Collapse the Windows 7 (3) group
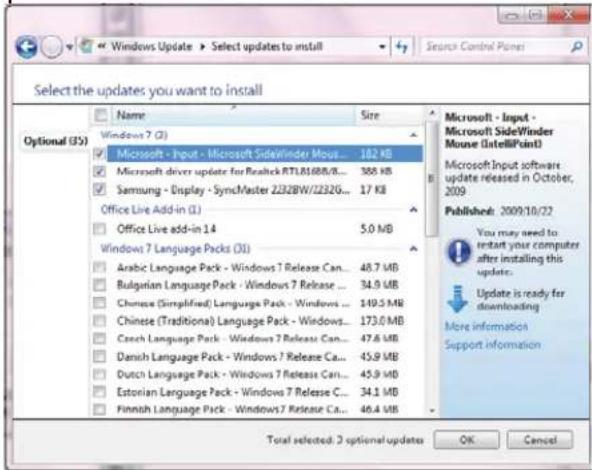This screenshot has height=470, width=592. click(413, 135)
